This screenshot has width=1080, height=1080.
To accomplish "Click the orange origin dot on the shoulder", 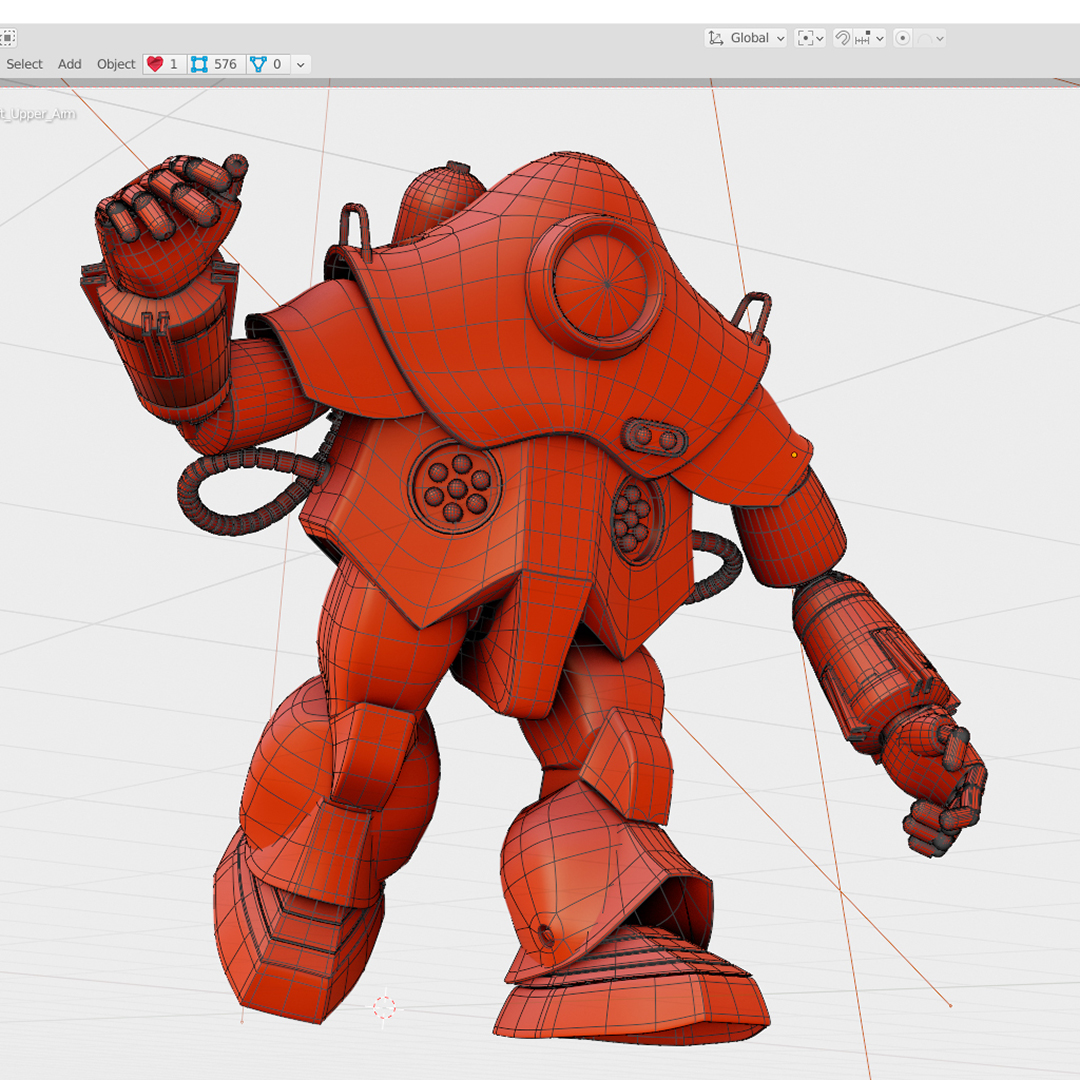I will [794, 455].
